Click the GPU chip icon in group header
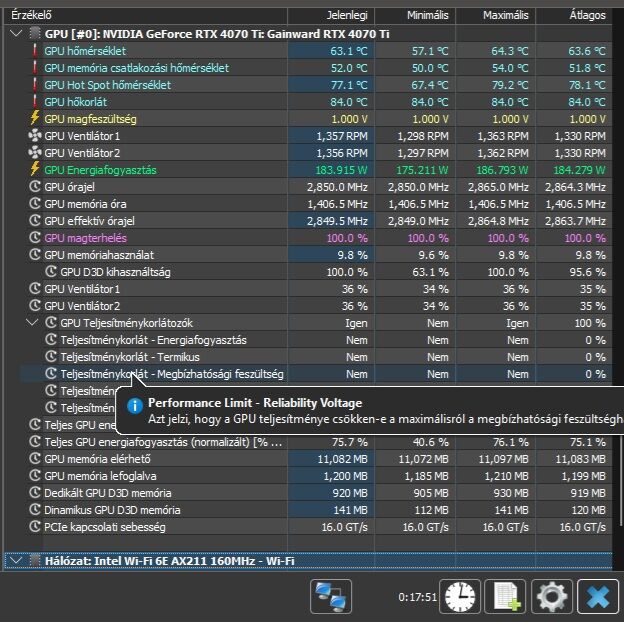 (x=35, y=33)
